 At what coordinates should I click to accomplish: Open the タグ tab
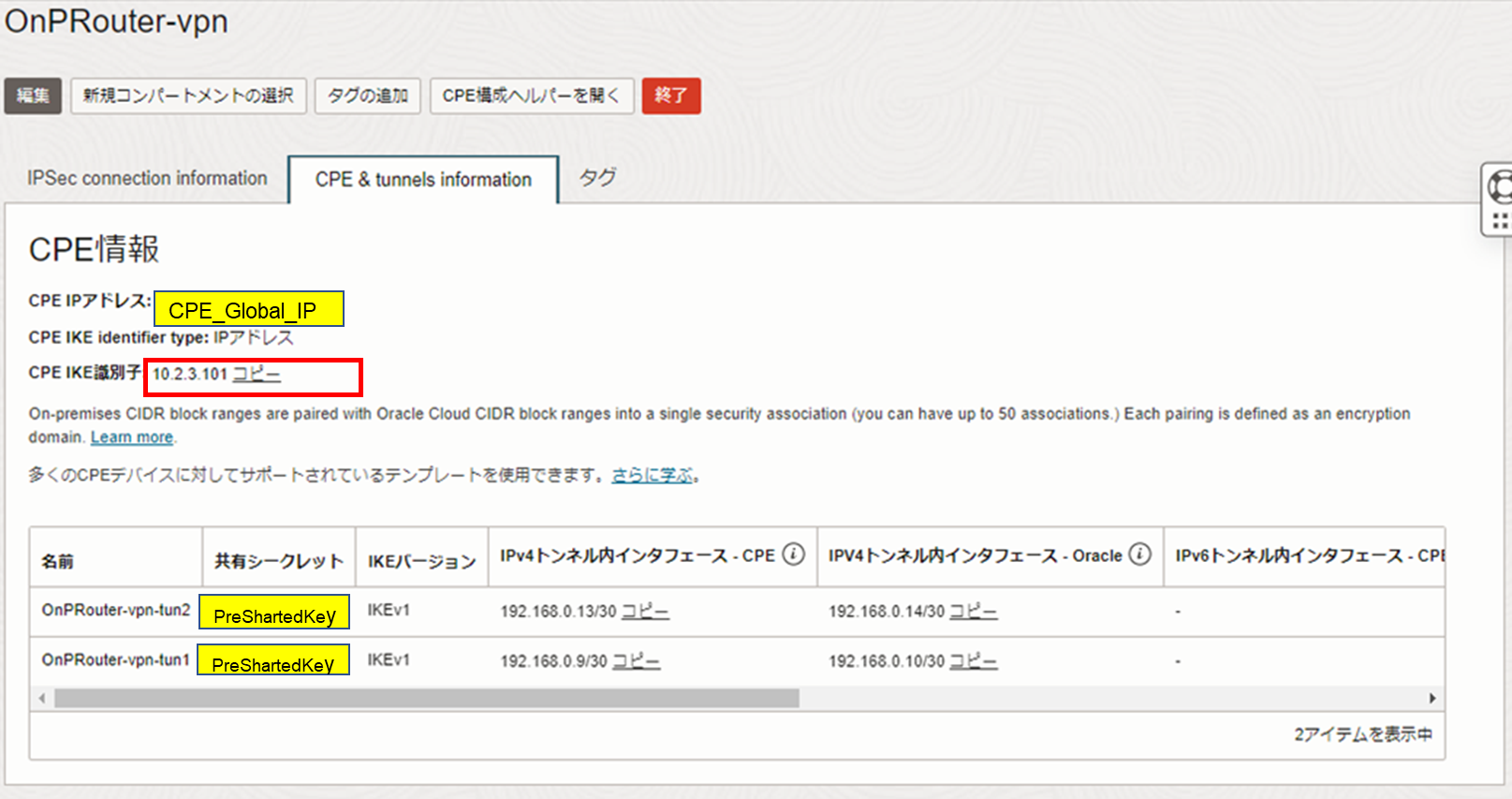pyautogui.click(x=597, y=178)
